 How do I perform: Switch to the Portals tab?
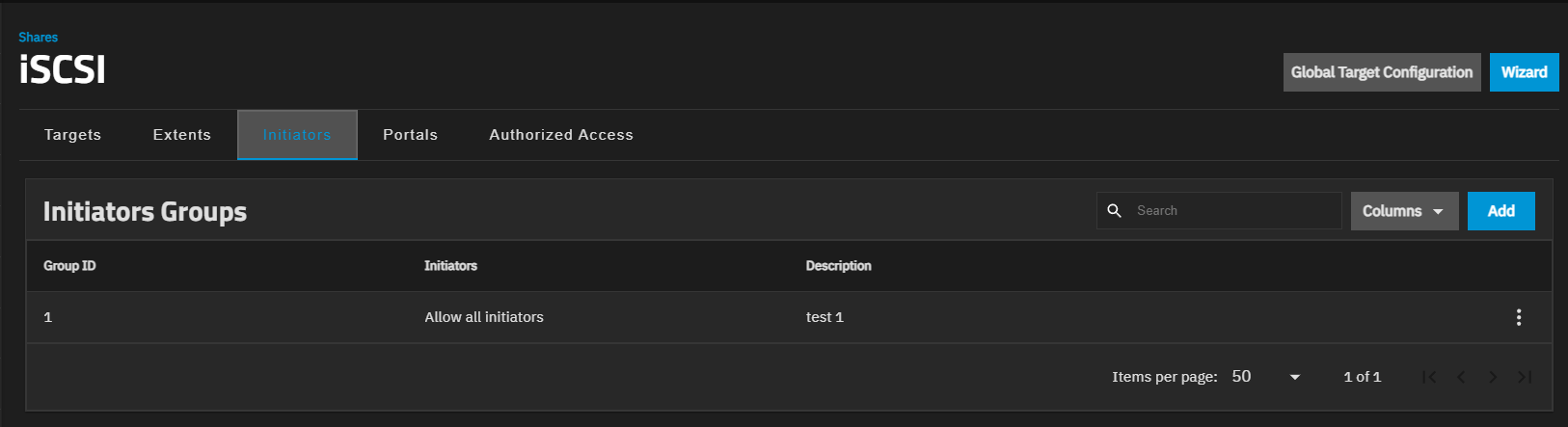pyautogui.click(x=410, y=135)
